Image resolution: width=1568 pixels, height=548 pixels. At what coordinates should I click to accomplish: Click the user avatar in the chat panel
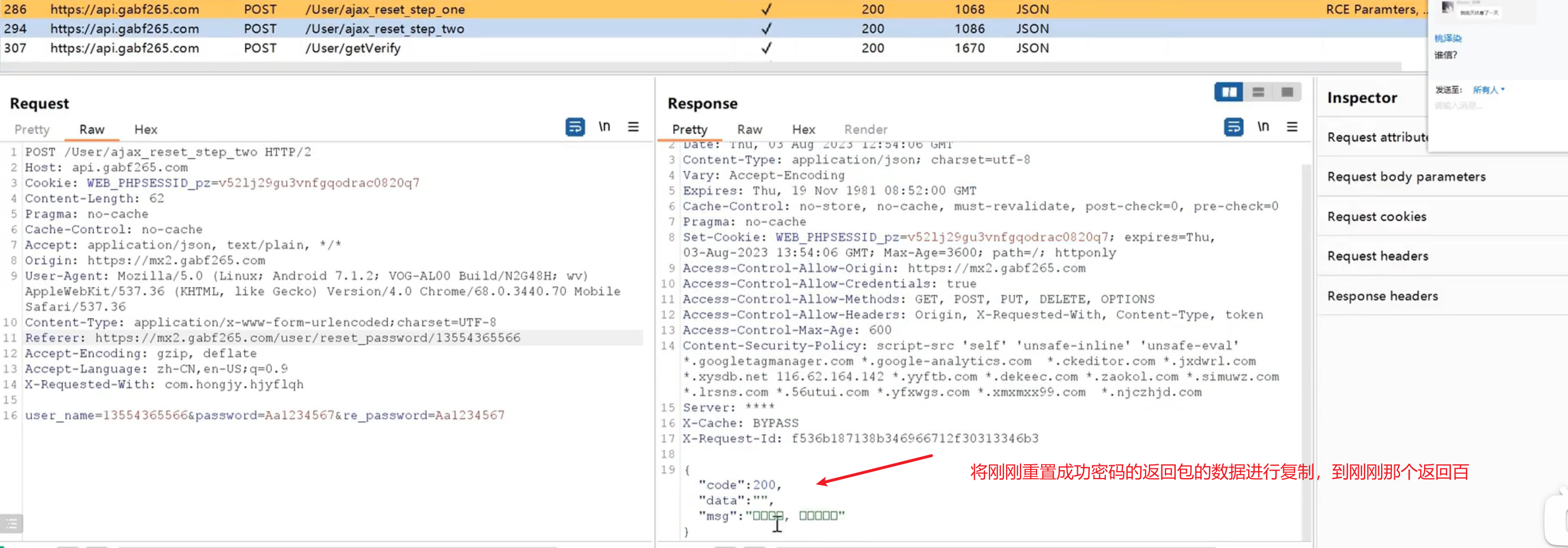1448,7
